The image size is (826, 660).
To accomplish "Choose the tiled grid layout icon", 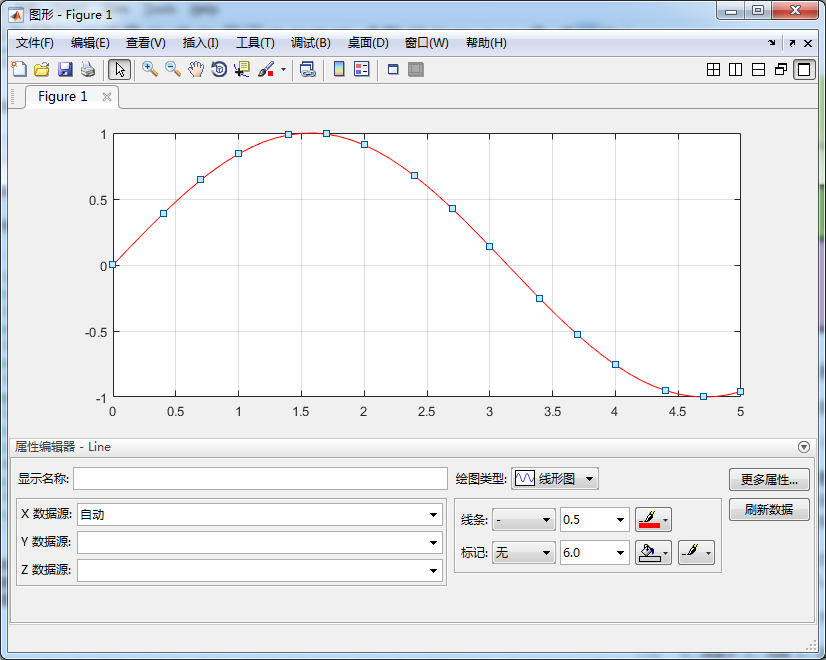I will 713,70.
